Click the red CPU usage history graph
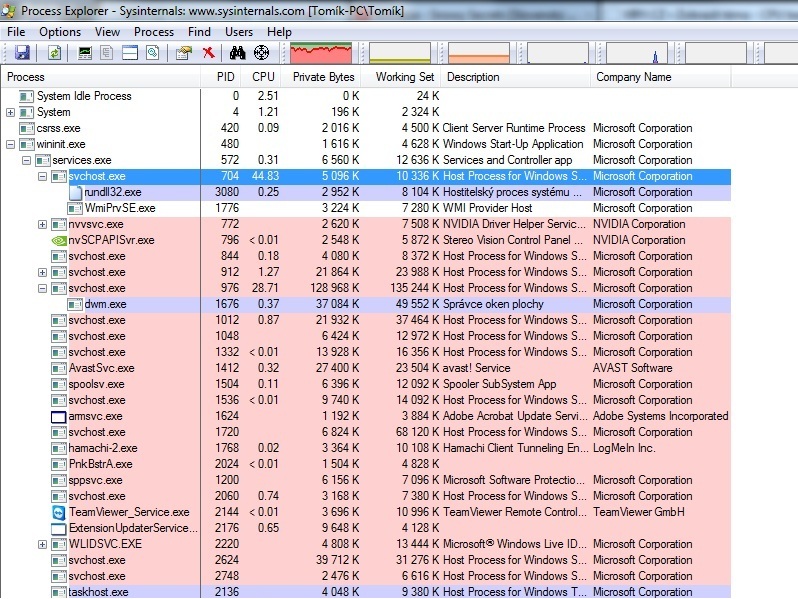Image resolution: width=798 pixels, height=599 pixels. 320,53
